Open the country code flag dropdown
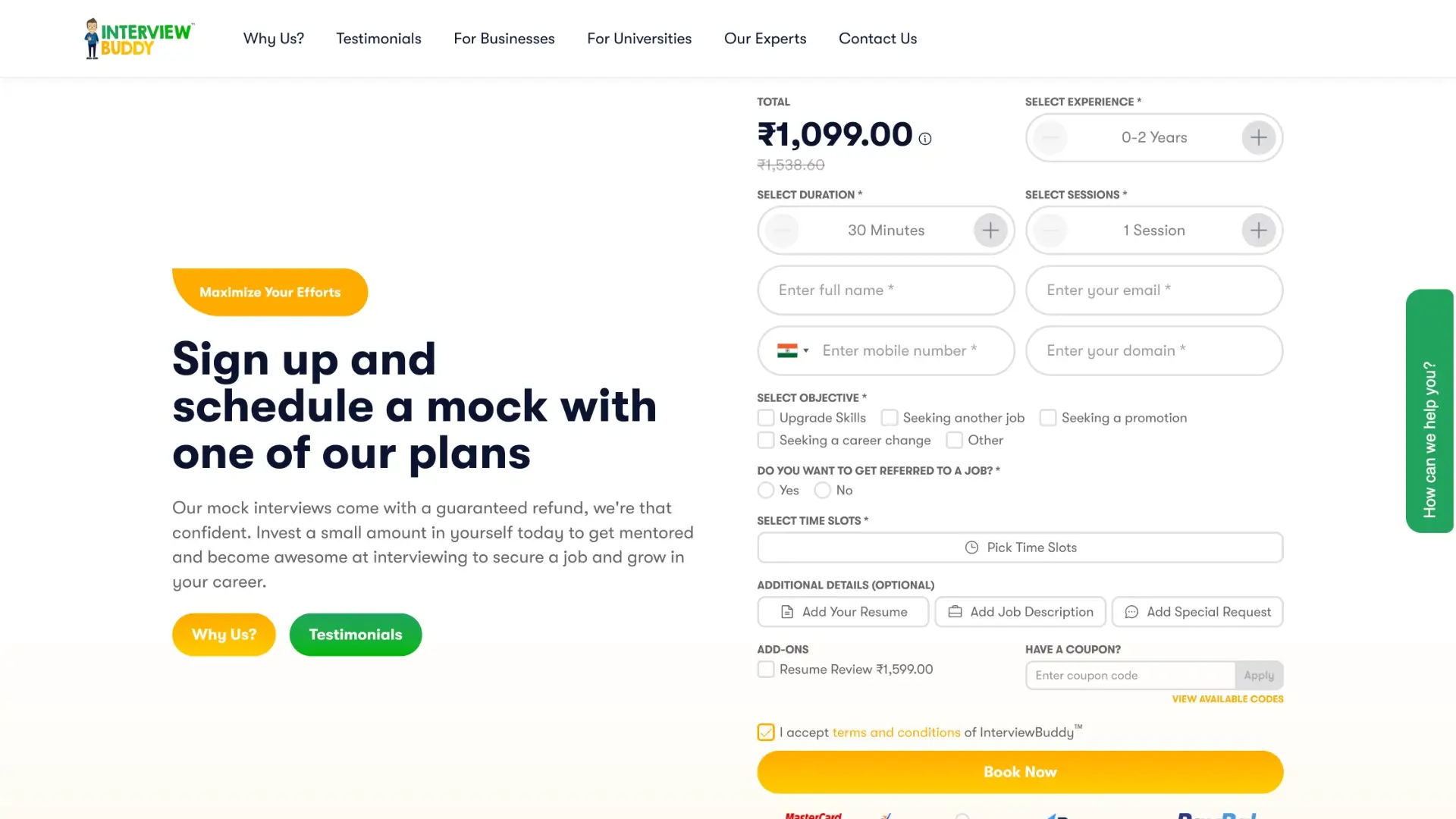1456x819 pixels. (792, 350)
